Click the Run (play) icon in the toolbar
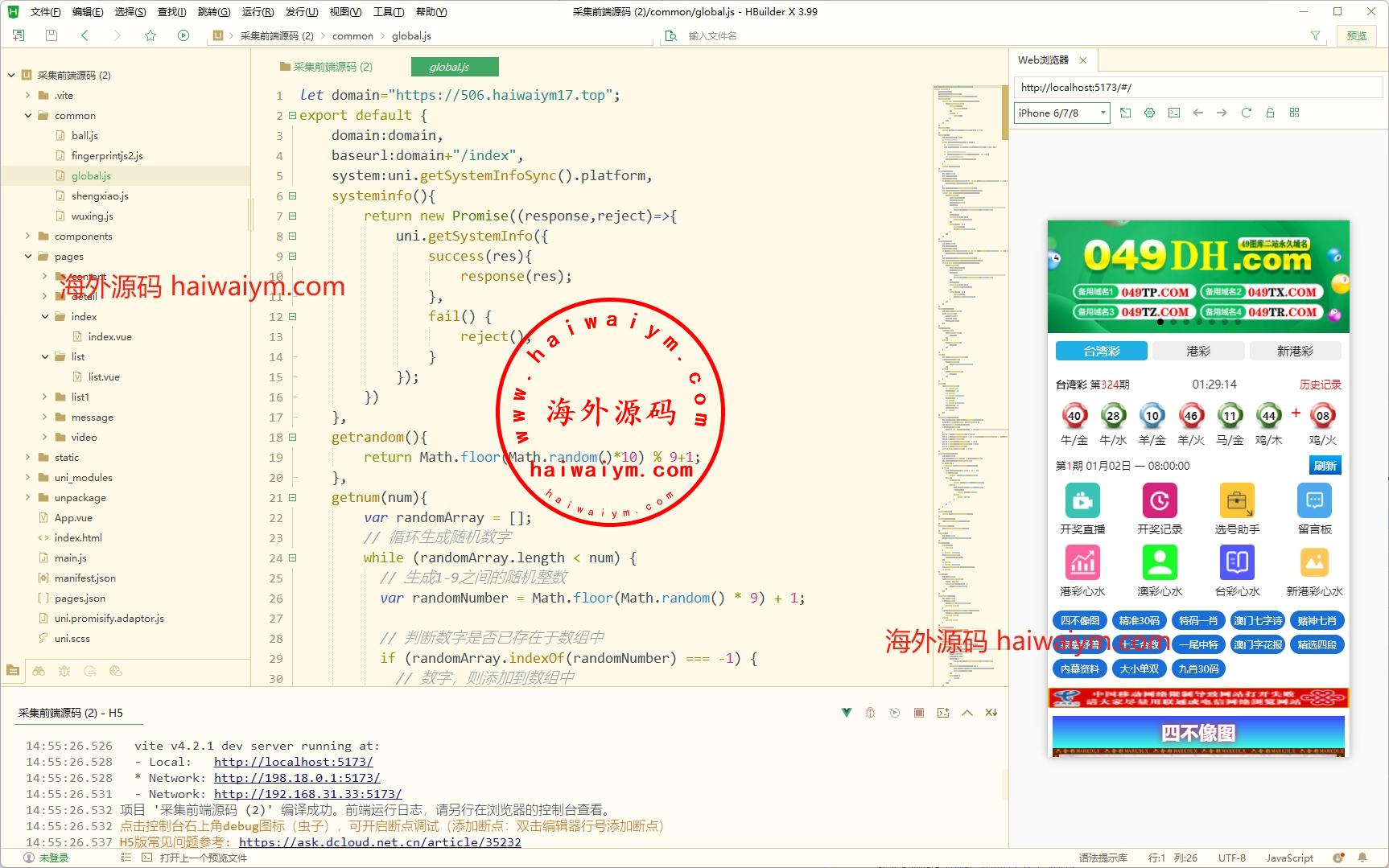The width and height of the screenshot is (1389, 868). point(183,35)
